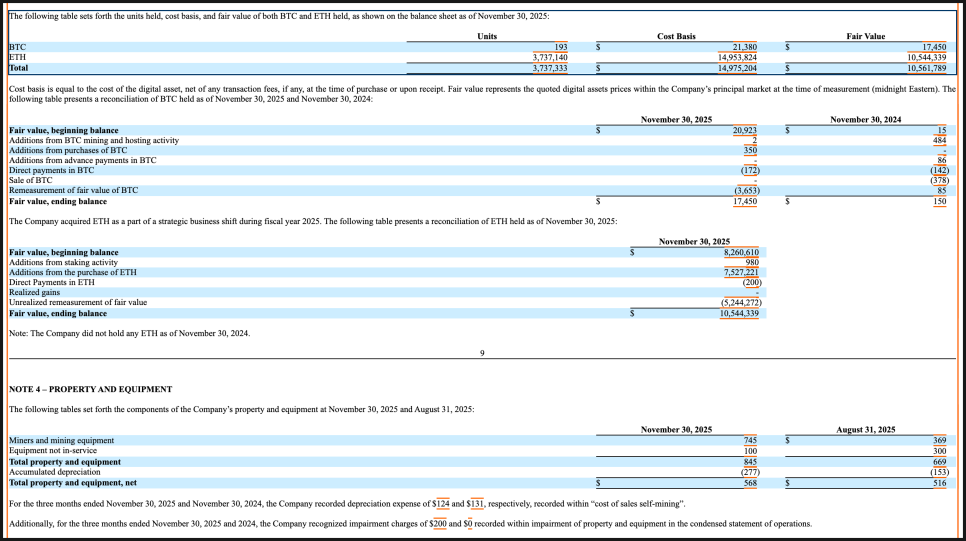Select ETH beginning balance 8,260,610
Image resolution: width=966 pixels, height=541 pixels.
pyautogui.click(x=739, y=253)
